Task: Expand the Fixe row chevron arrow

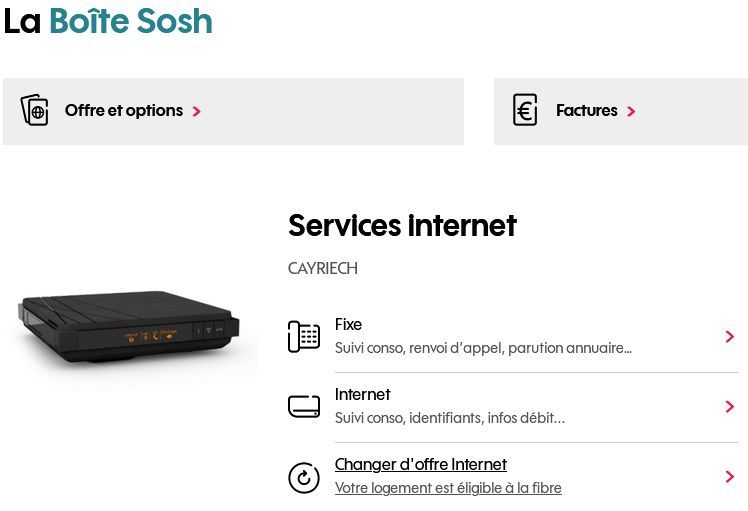Action: point(729,336)
